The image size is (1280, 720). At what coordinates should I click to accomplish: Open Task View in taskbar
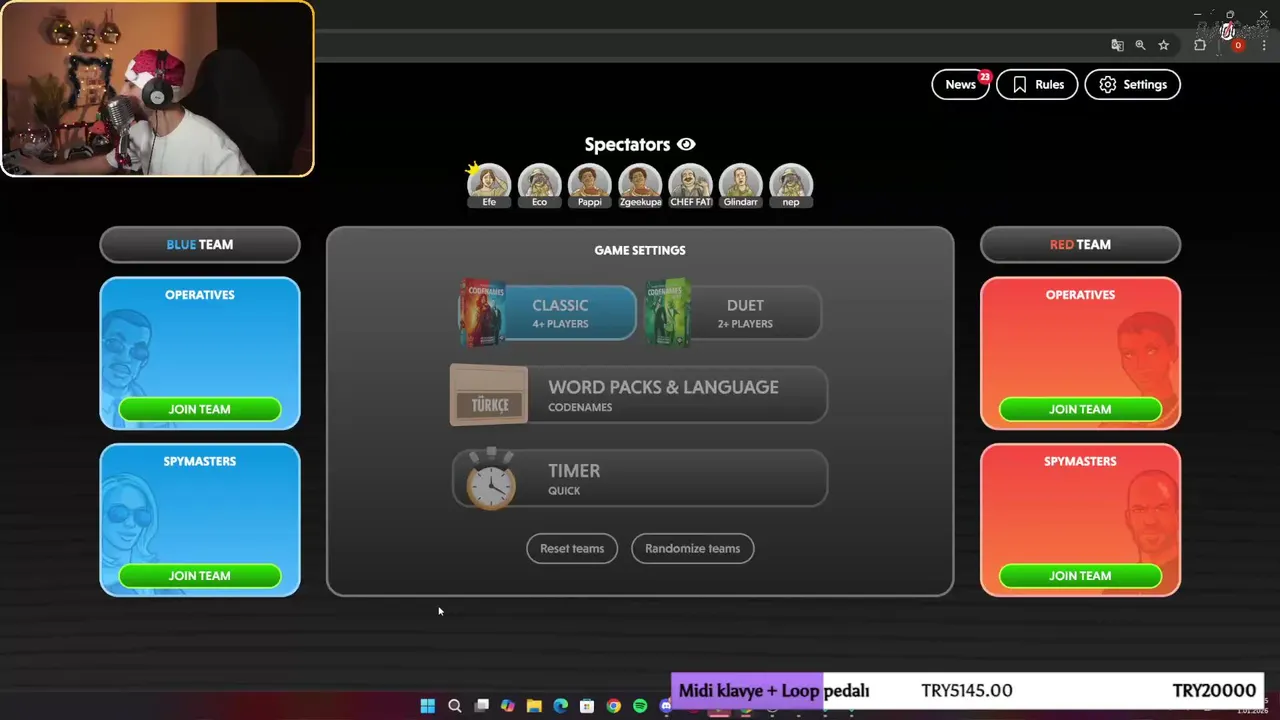point(481,706)
